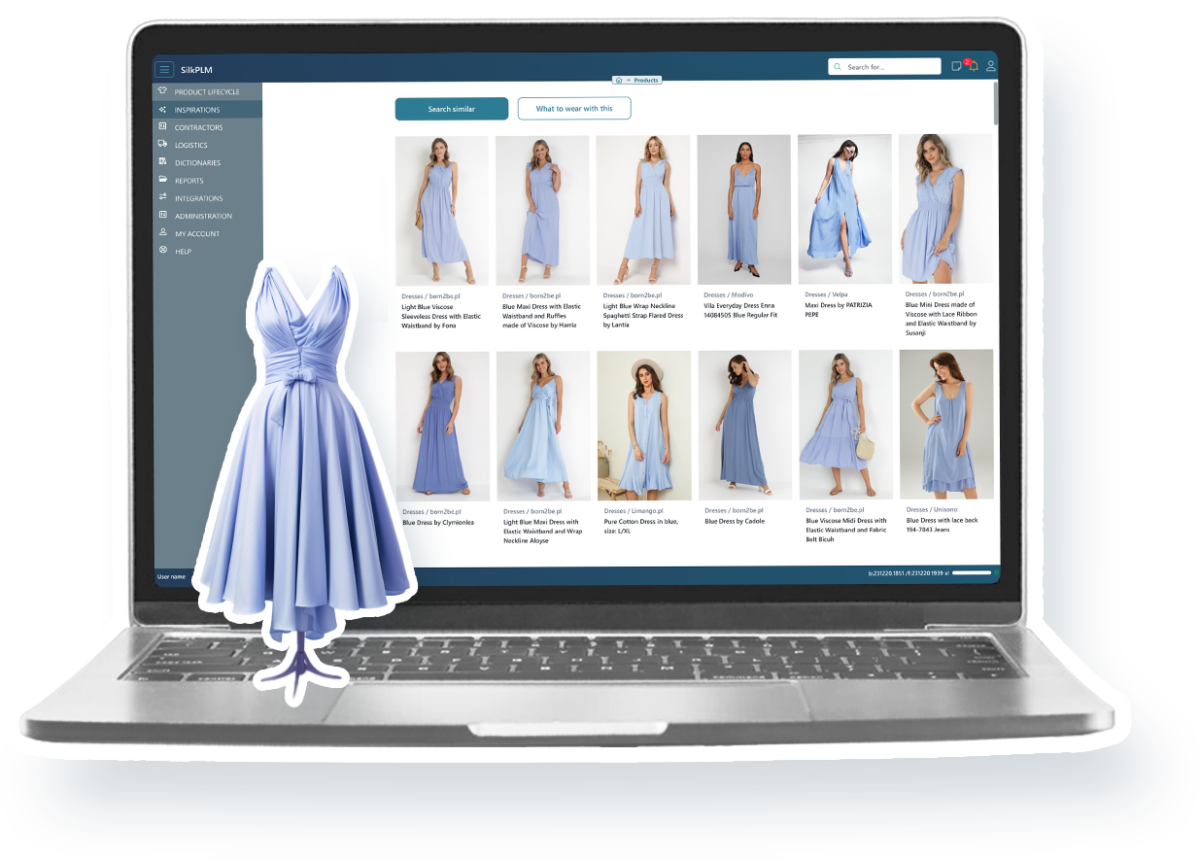1200x860 pixels.
Task: Click the chat bubble icon near the bell
Action: (x=957, y=66)
